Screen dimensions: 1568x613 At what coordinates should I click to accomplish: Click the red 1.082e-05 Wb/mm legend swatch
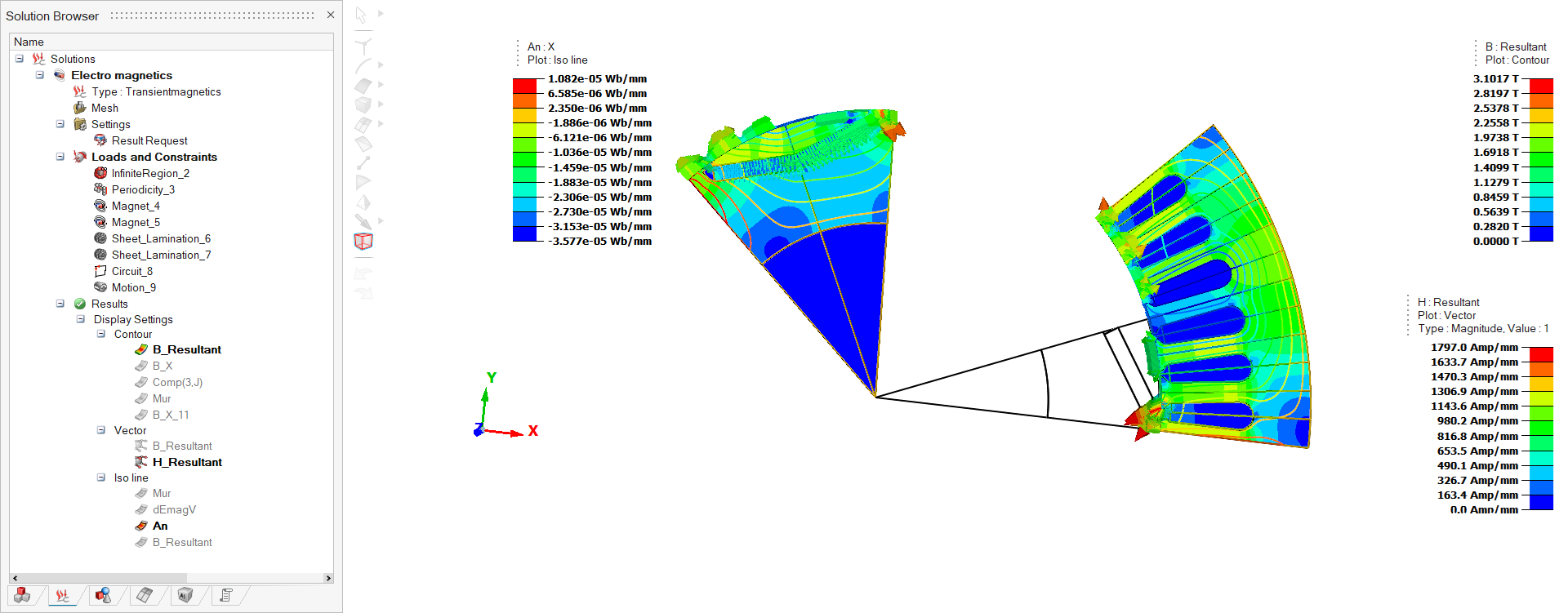click(524, 85)
